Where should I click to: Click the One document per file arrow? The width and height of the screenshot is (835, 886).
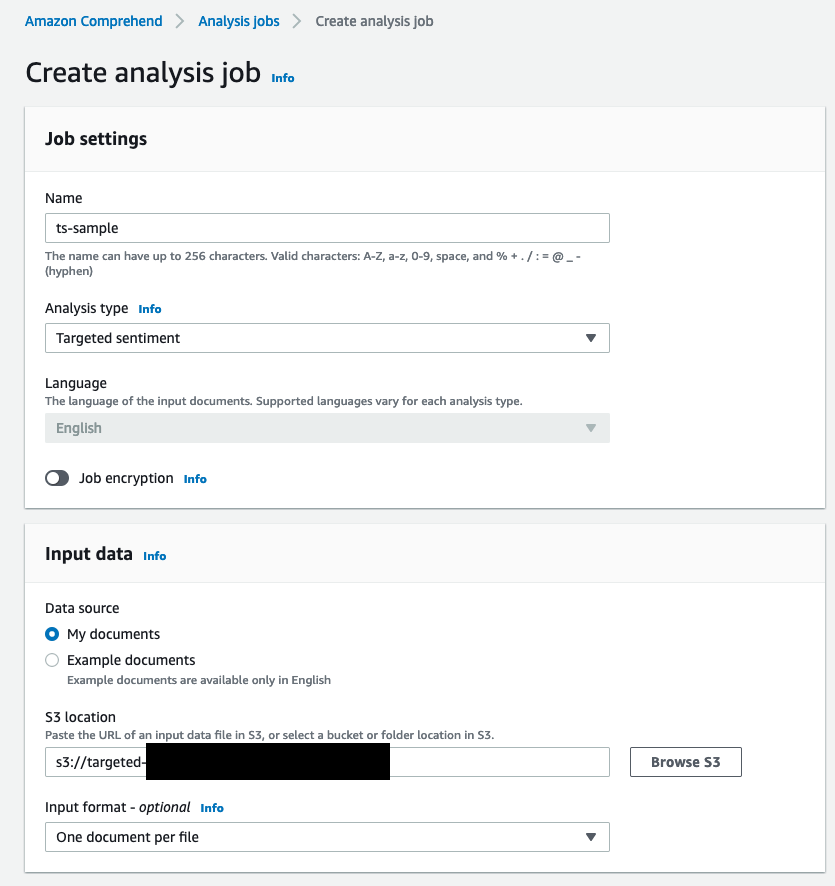pyautogui.click(x=591, y=837)
